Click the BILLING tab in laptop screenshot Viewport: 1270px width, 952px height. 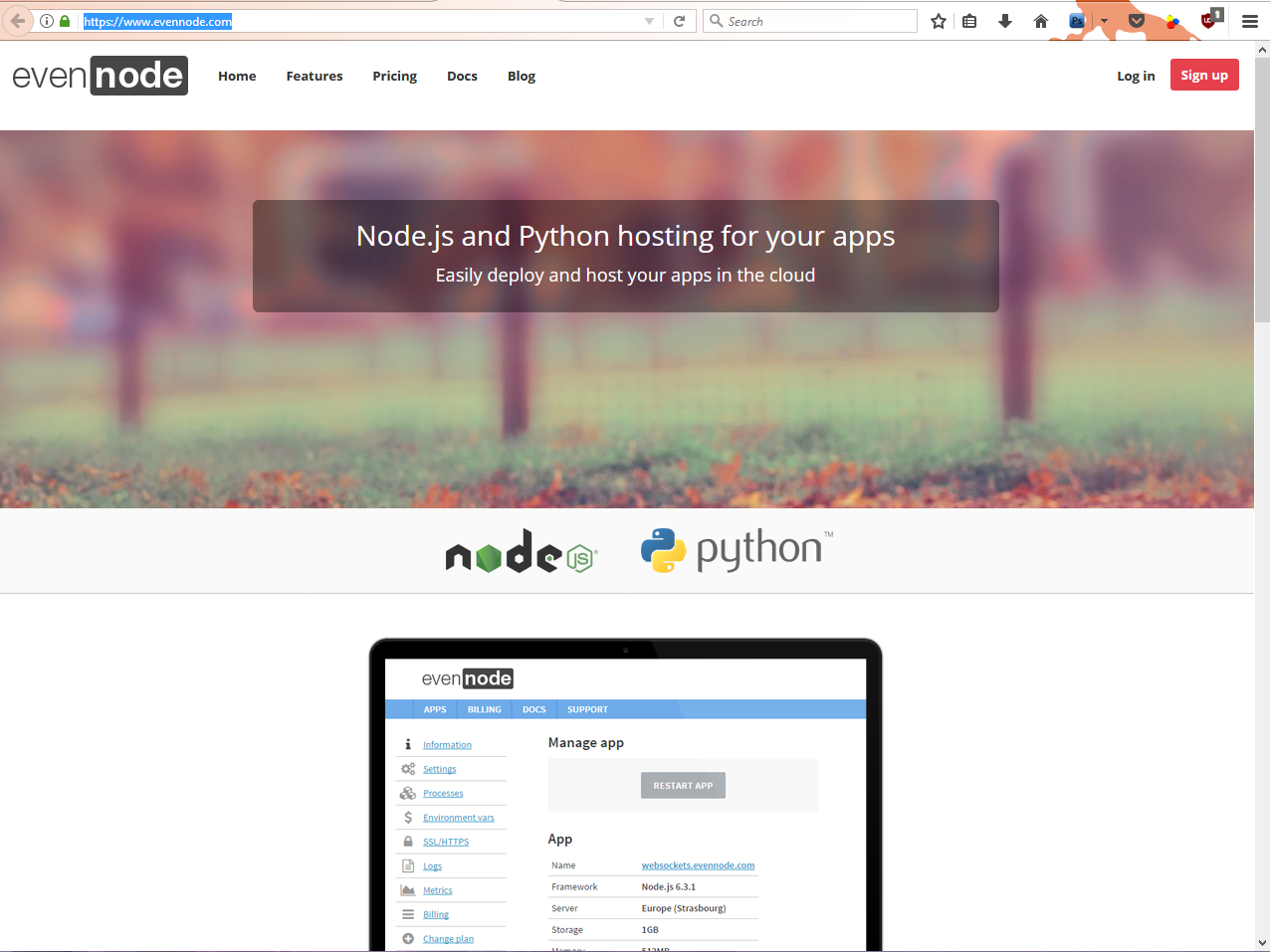pos(485,709)
